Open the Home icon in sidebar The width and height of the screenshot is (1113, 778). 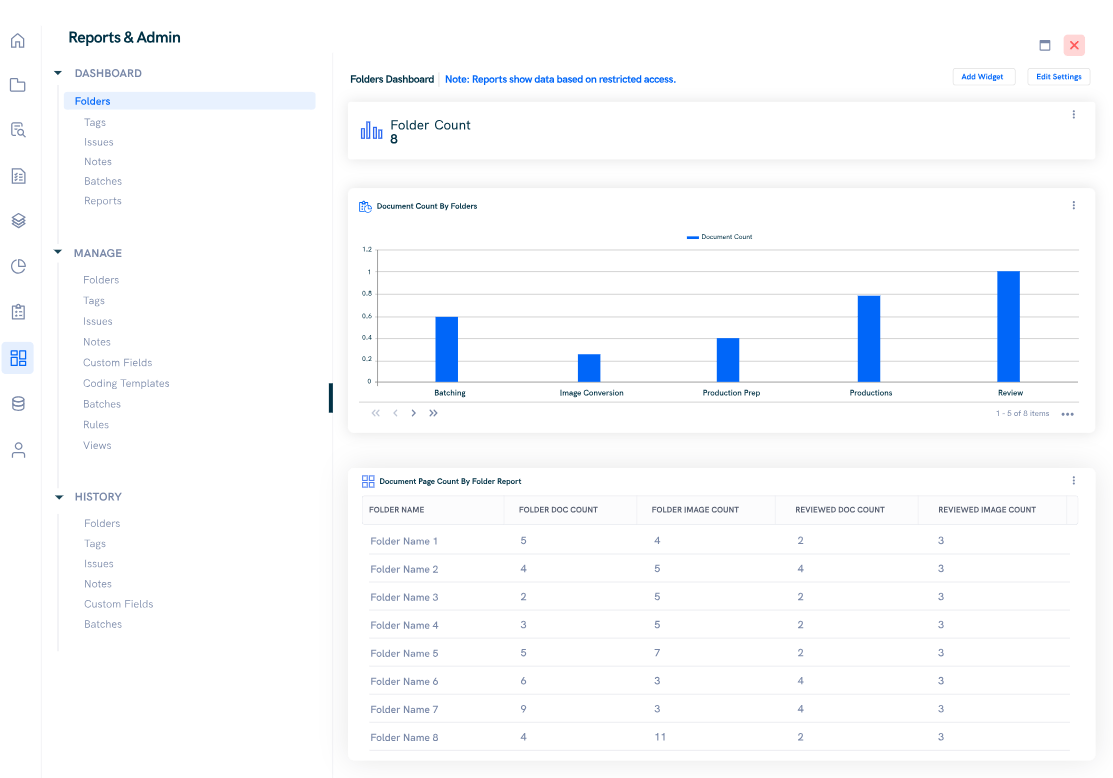[18, 40]
